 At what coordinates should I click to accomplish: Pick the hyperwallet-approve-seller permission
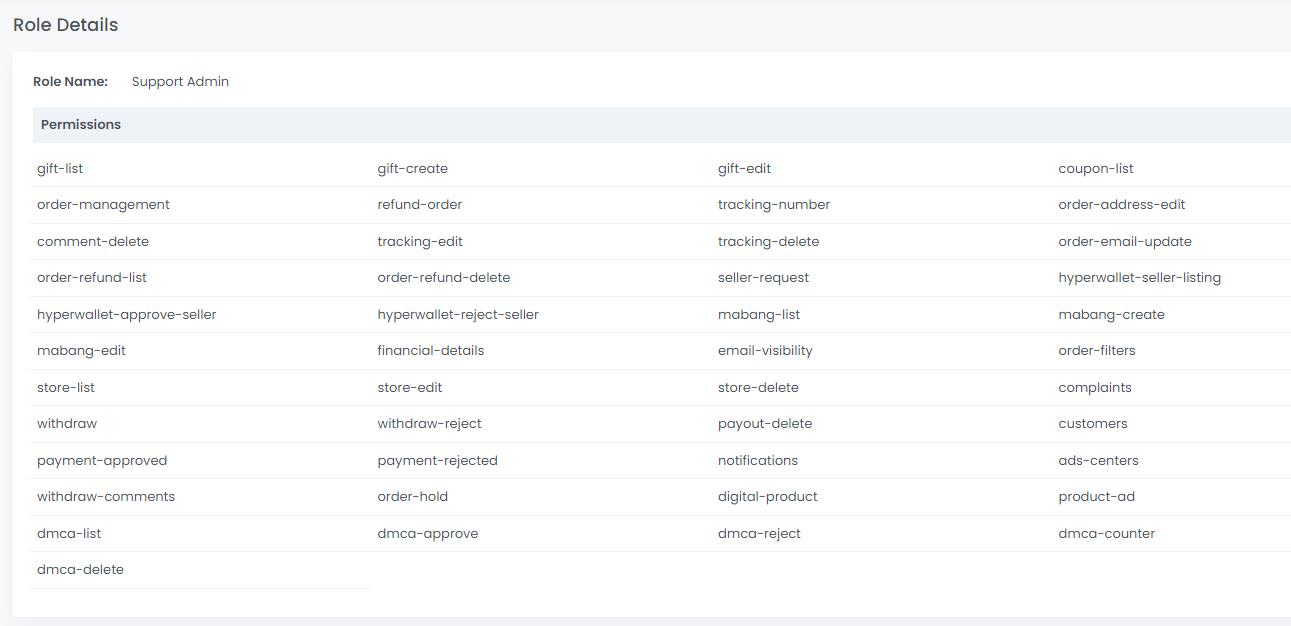point(126,315)
